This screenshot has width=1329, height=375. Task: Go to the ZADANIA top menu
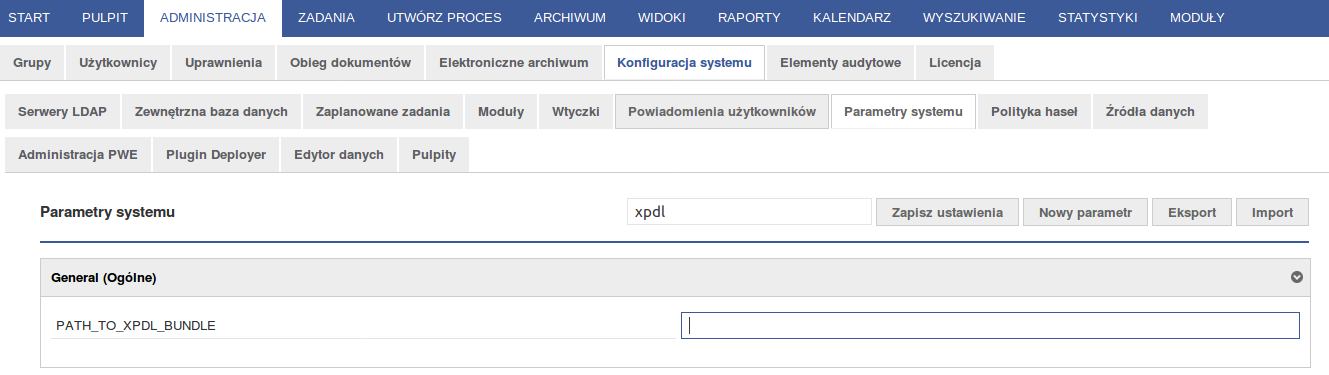(326, 18)
